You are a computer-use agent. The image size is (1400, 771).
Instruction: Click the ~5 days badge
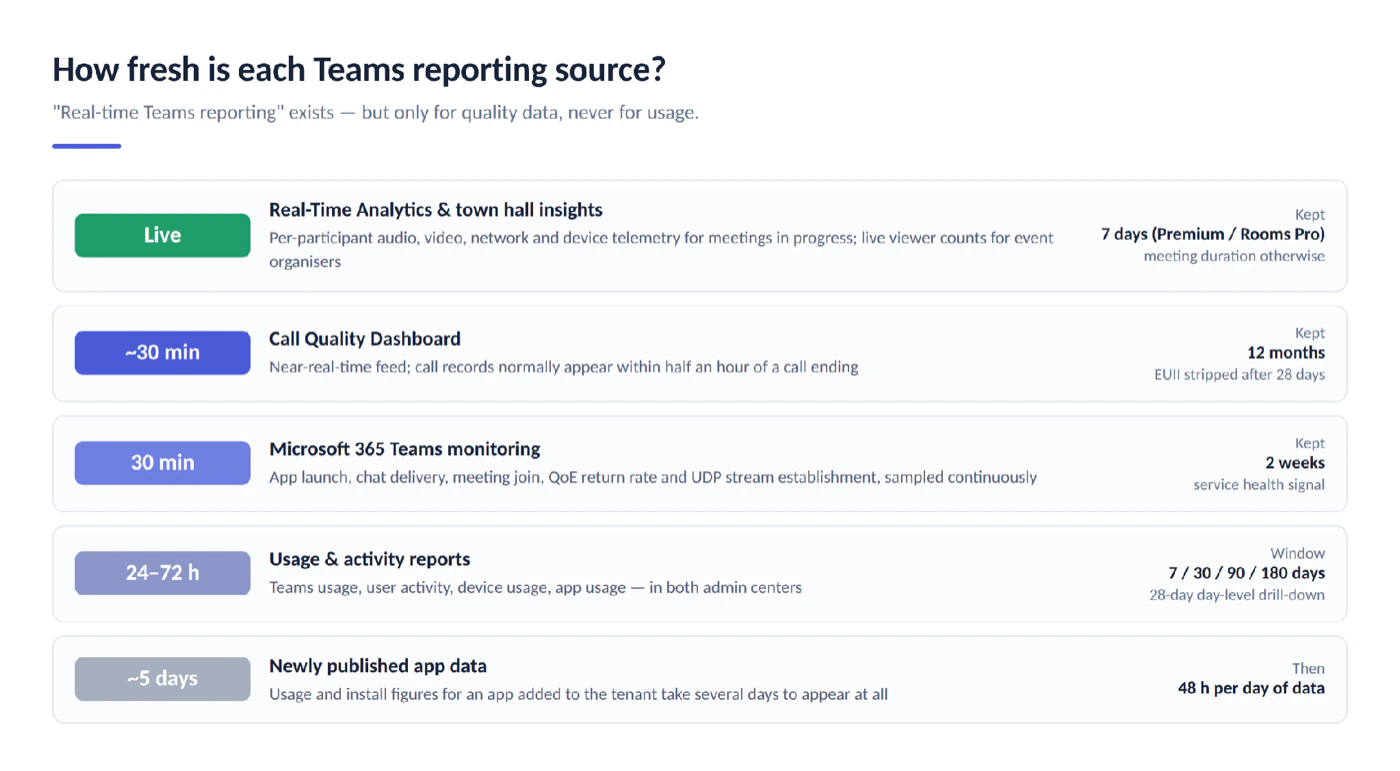[162, 679]
